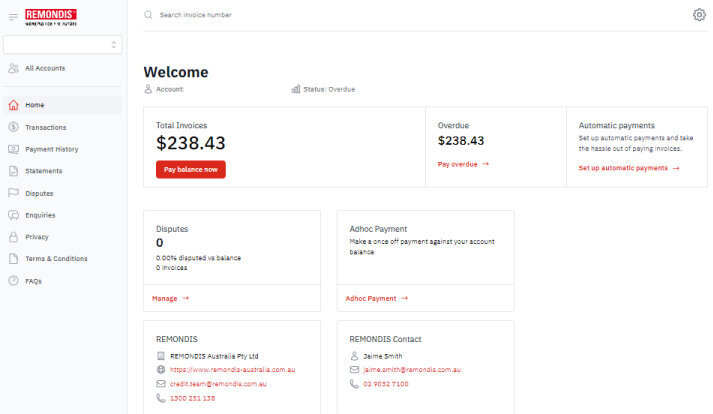Click the 1300 251 138 phone link

pyautogui.click(x=192, y=399)
